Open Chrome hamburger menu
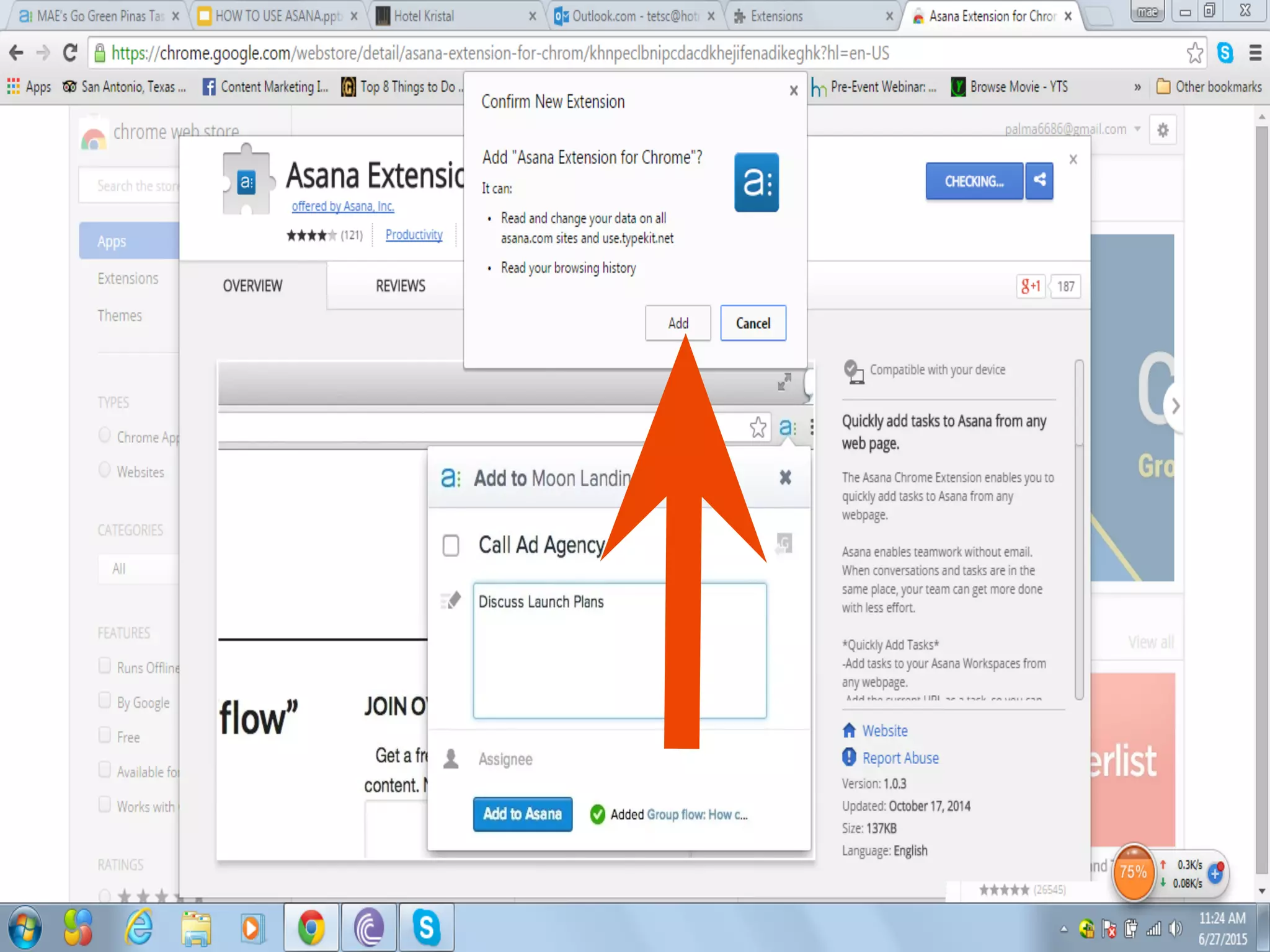The image size is (1270, 952). click(1255, 53)
